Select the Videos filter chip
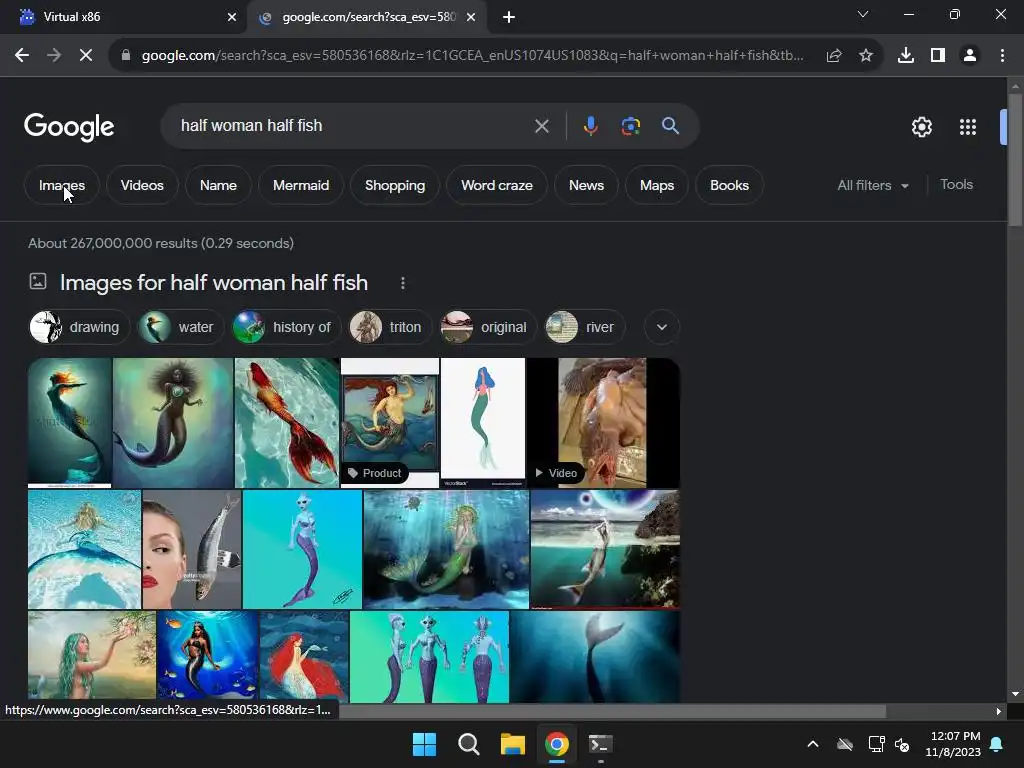Image resolution: width=1024 pixels, height=768 pixels. point(142,185)
